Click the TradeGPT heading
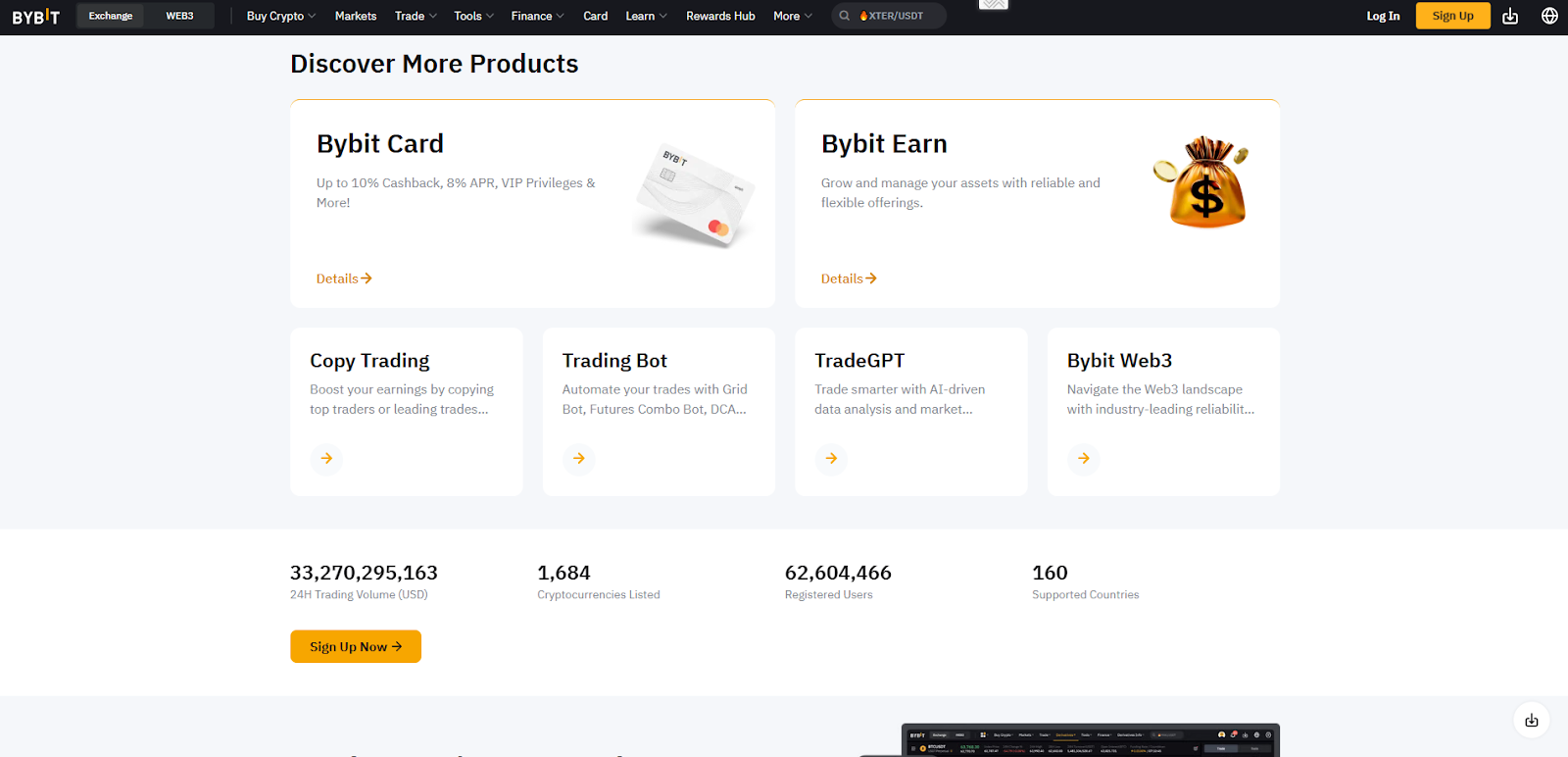 tap(859, 361)
